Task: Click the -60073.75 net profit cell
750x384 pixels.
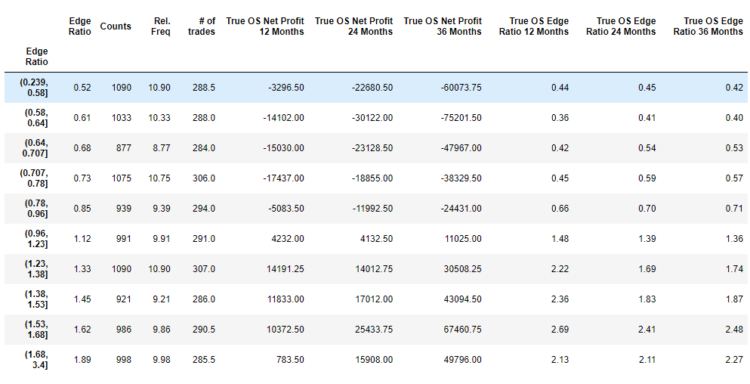Action: point(461,88)
